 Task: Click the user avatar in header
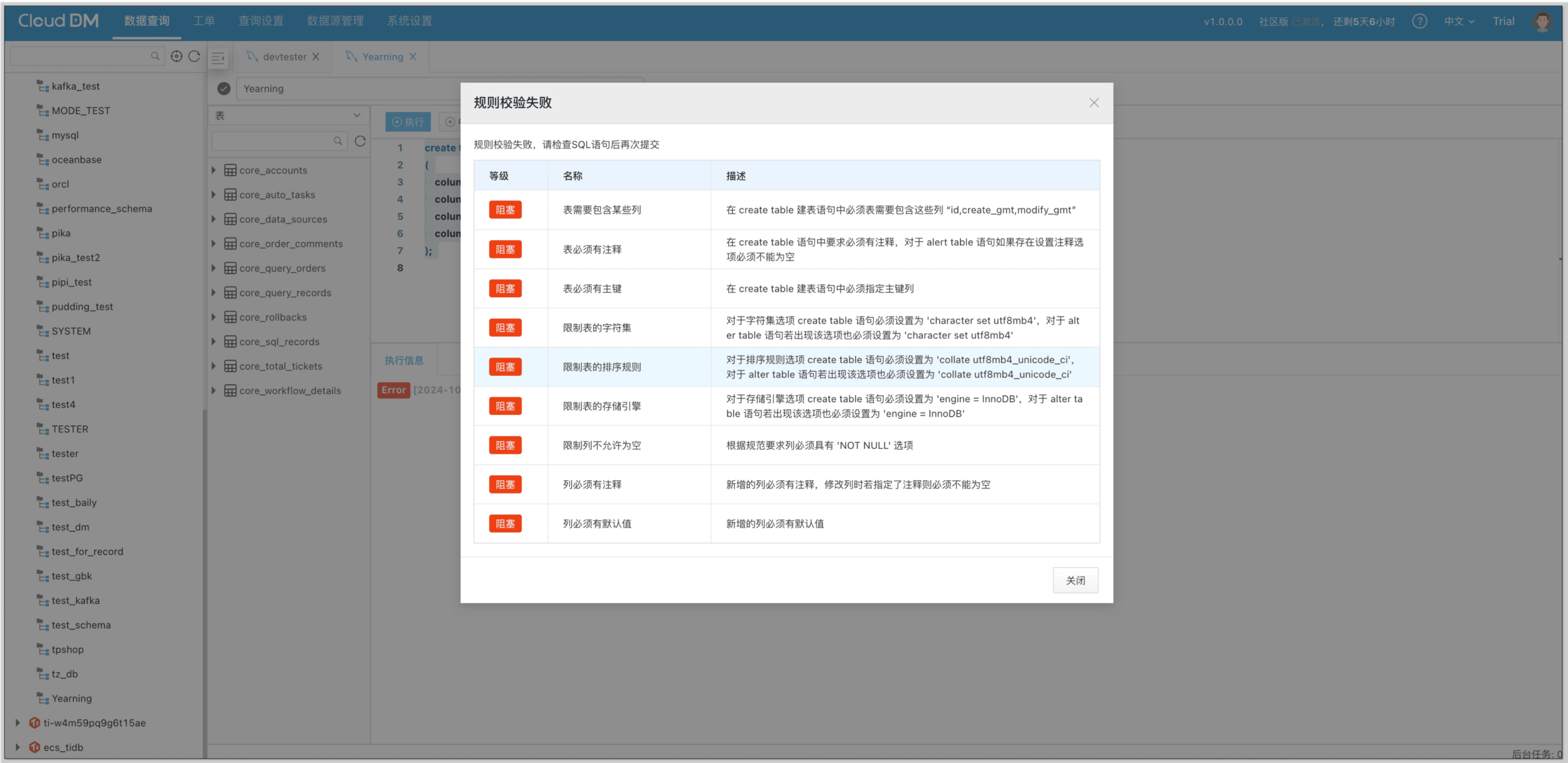click(x=1542, y=21)
